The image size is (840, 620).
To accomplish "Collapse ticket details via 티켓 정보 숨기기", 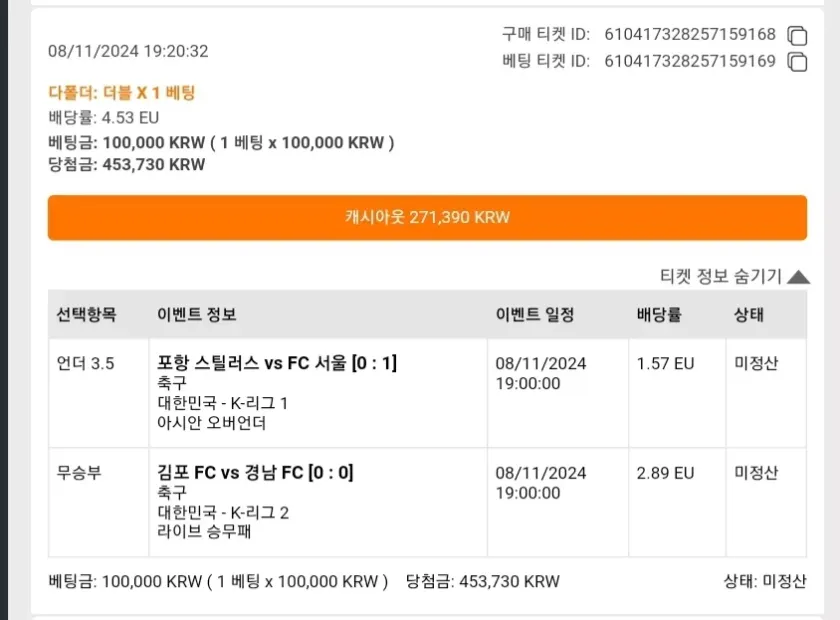I will 735,277.
